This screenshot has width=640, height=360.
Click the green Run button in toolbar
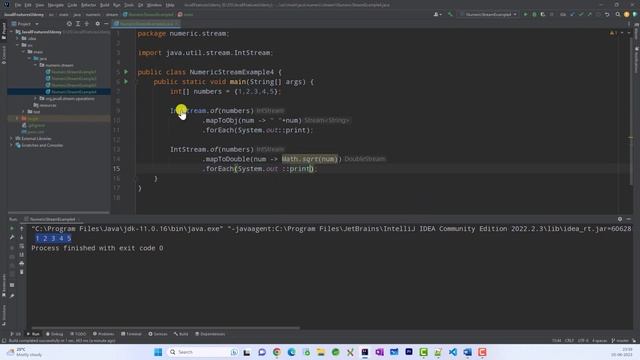[x=525, y=14]
